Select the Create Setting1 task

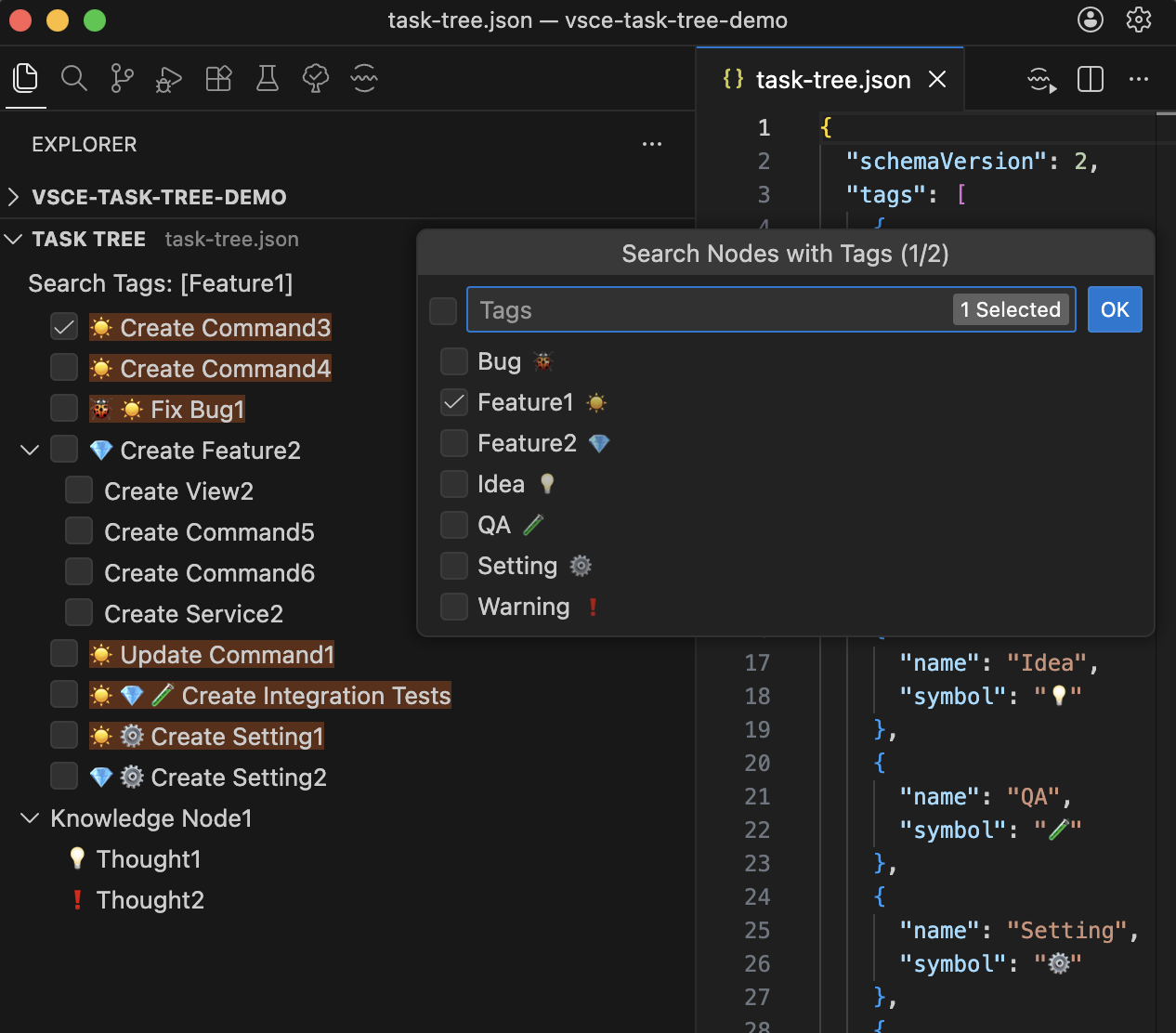pyautogui.click(x=237, y=737)
